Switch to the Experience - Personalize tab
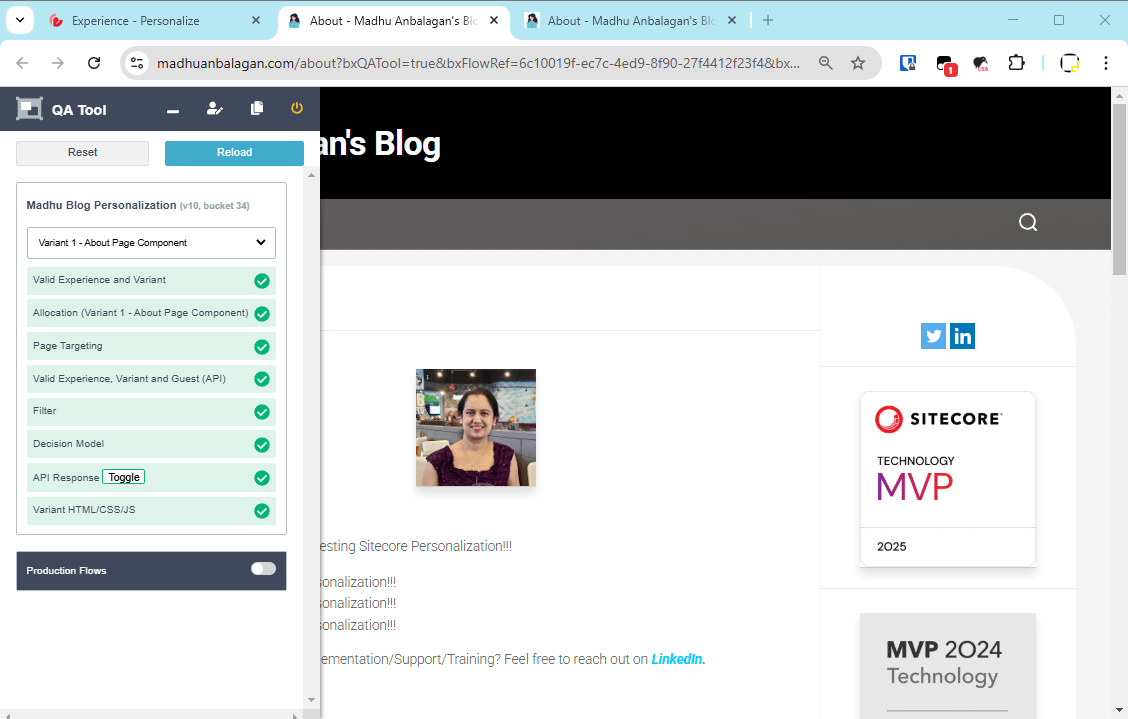1128x719 pixels. (x=150, y=20)
